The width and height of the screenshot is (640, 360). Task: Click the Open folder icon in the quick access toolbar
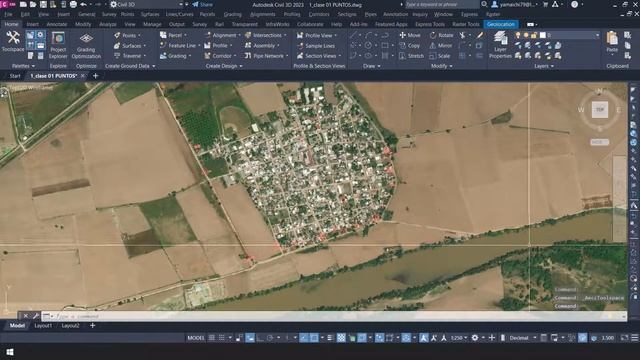click(33, 4)
